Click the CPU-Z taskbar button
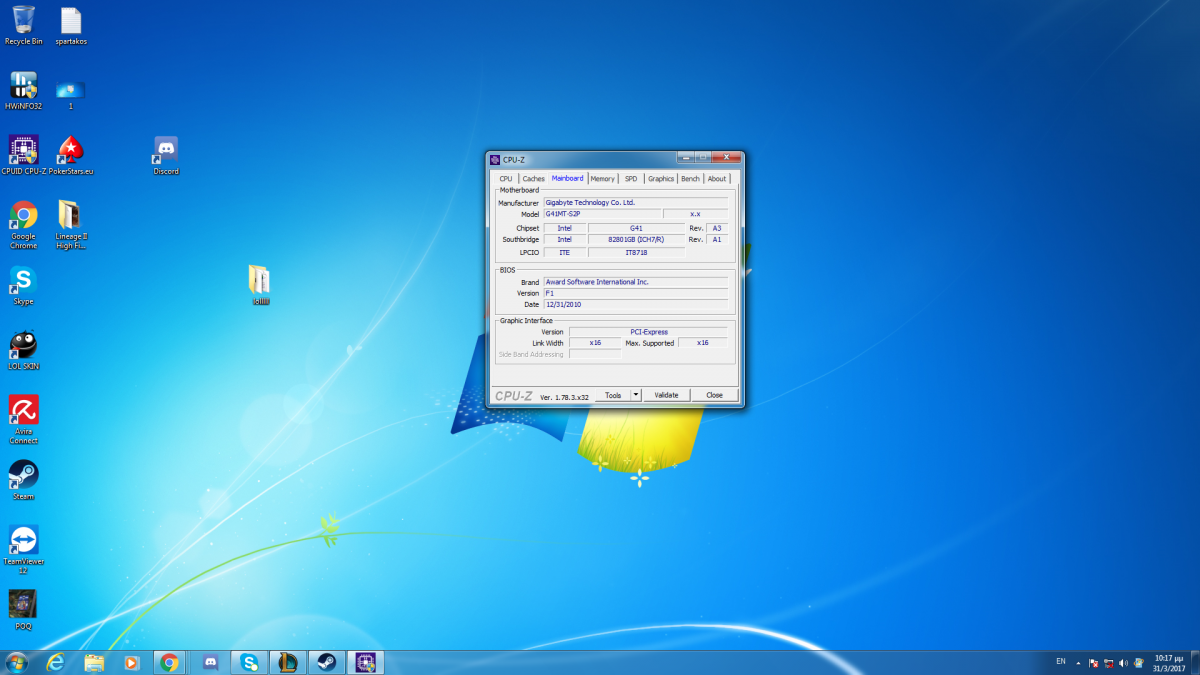Image resolution: width=1200 pixels, height=675 pixels. point(366,662)
